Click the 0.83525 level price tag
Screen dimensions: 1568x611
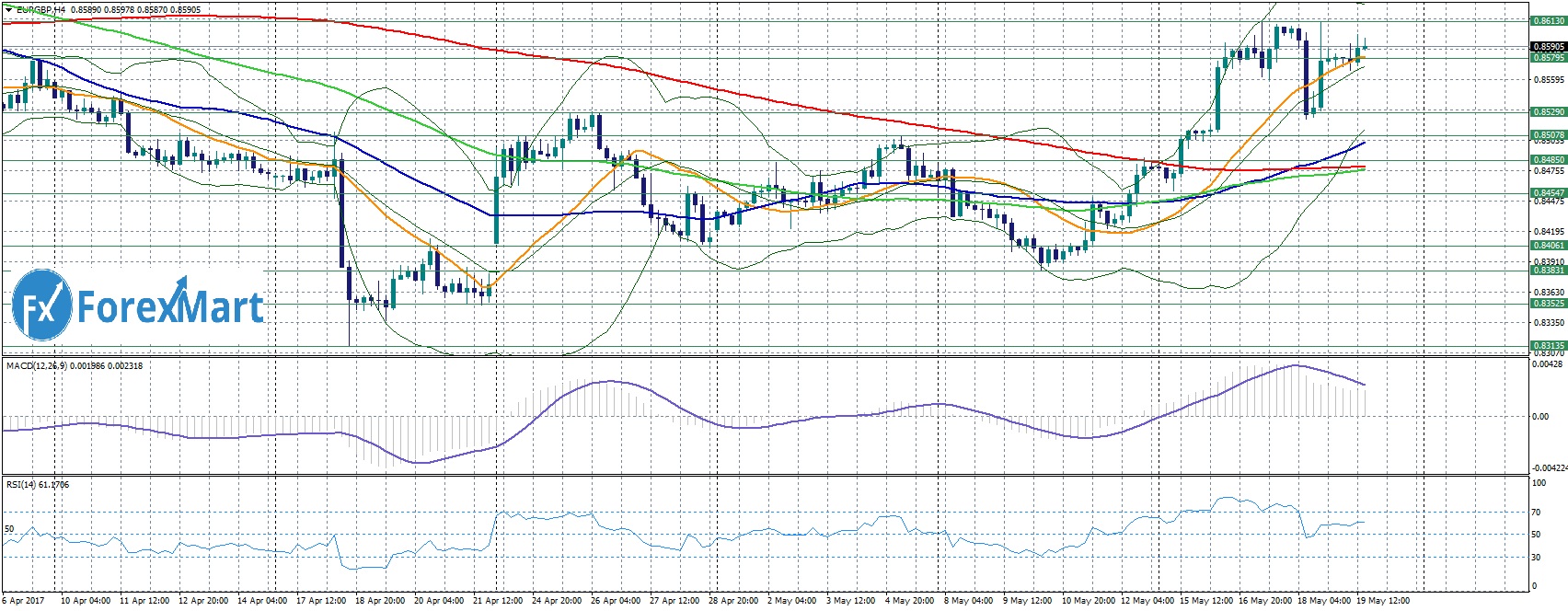point(1548,303)
